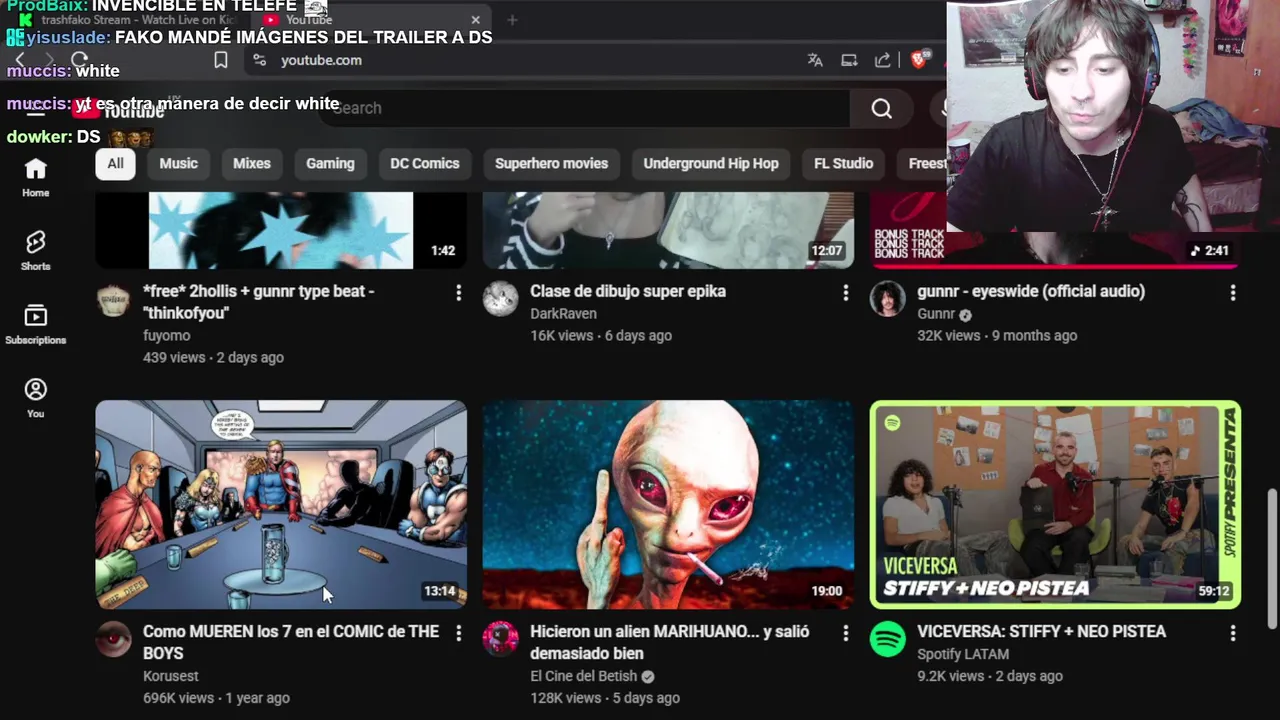The width and height of the screenshot is (1280, 720).
Task: Click the drawing class video thumbnail
Action: click(668, 230)
